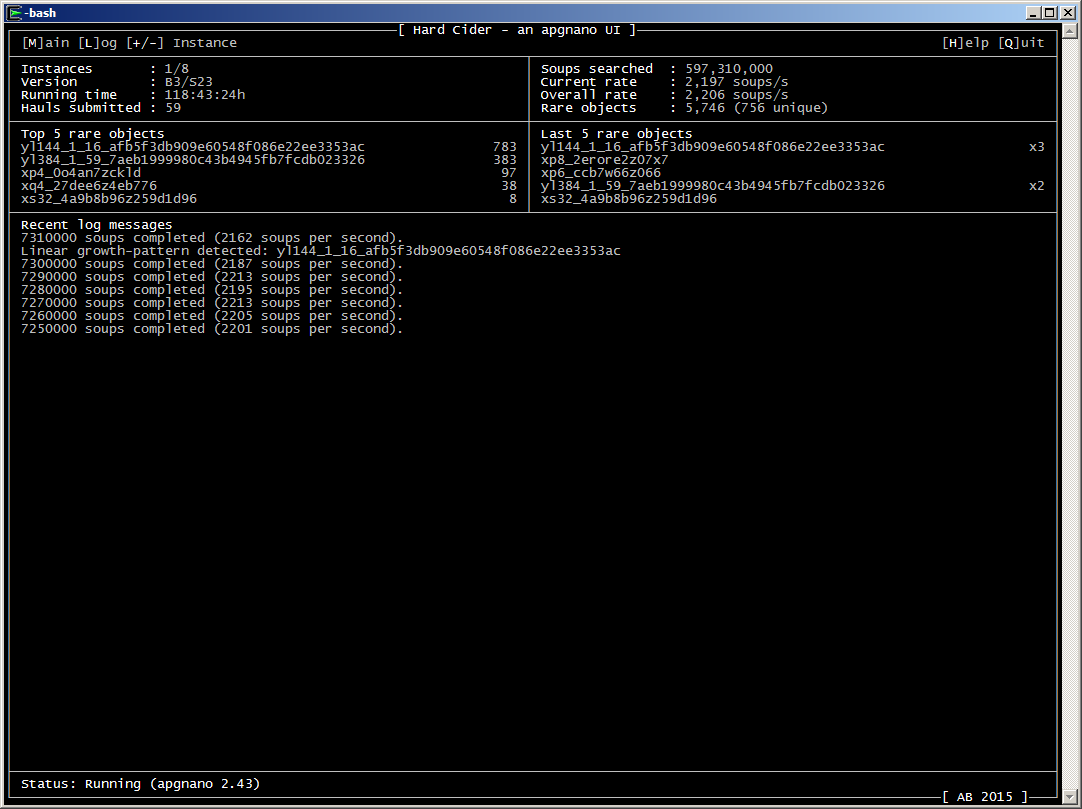Click the first top rare object yl144_1_16
Image resolution: width=1082 pixels, height=809 pixels.
(x=193, y=147)
